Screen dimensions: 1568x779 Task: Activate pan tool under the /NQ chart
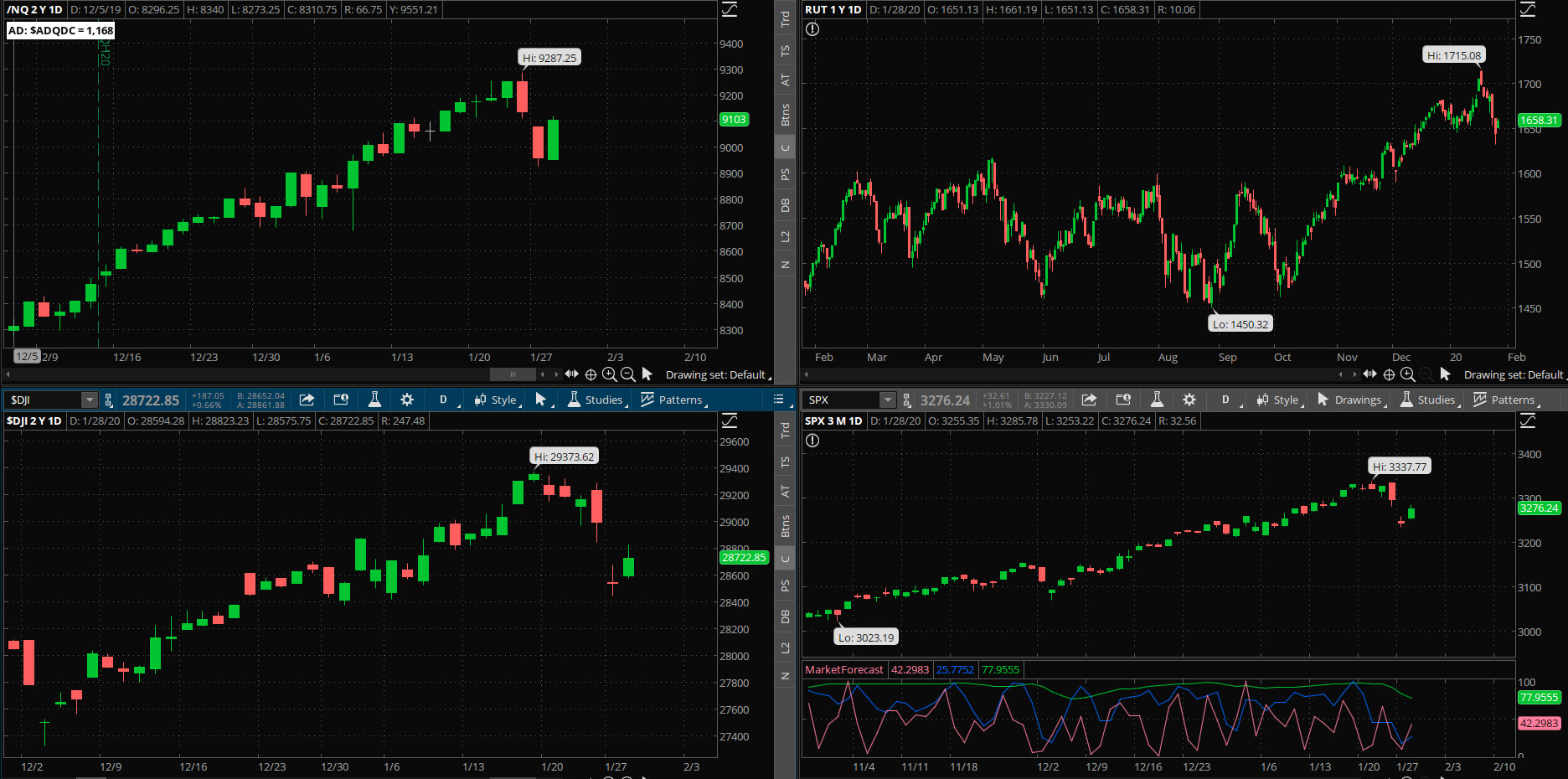(x=571, y=374)
